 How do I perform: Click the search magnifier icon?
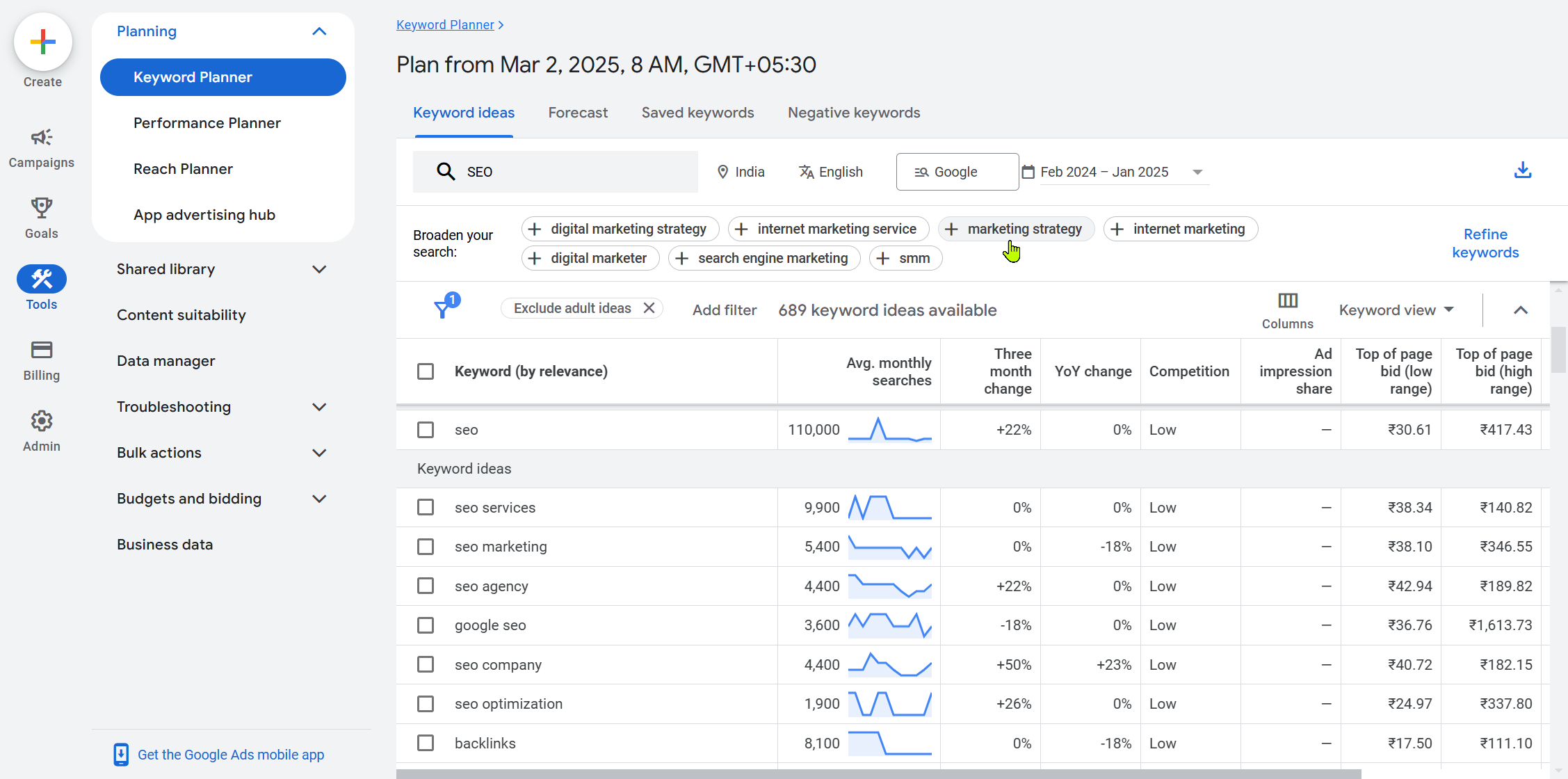pos(445,172)
